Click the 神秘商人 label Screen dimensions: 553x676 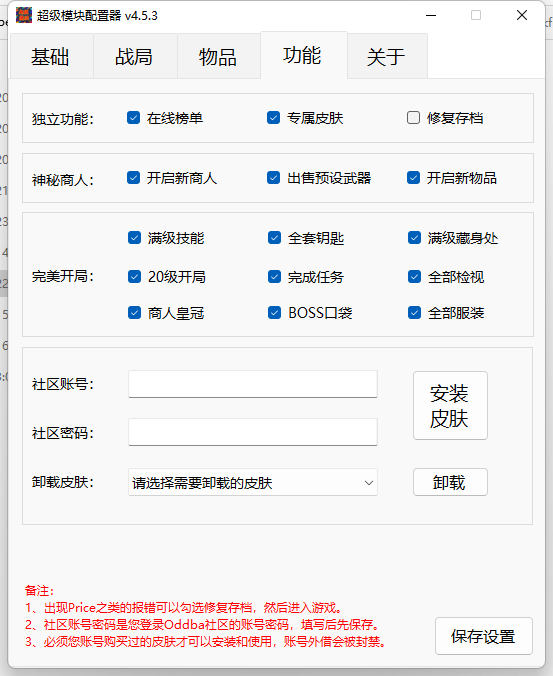(63, 179)
